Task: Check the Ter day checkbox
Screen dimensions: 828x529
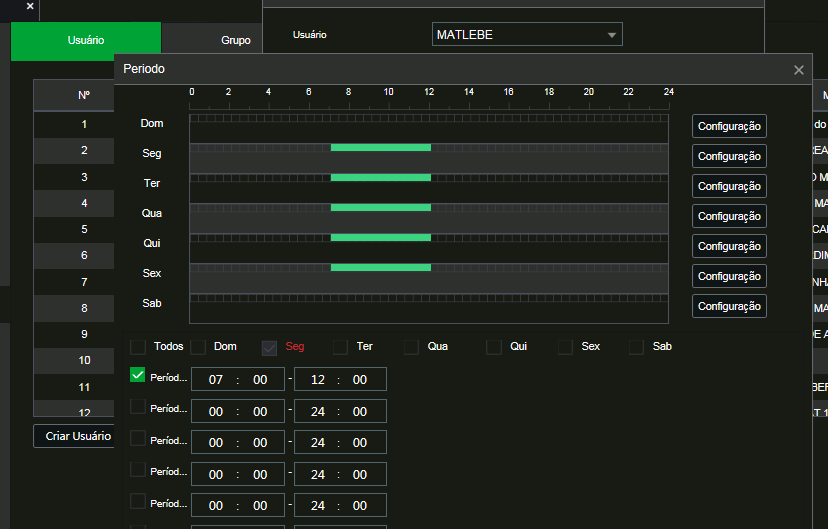Action: coord(340,347)
